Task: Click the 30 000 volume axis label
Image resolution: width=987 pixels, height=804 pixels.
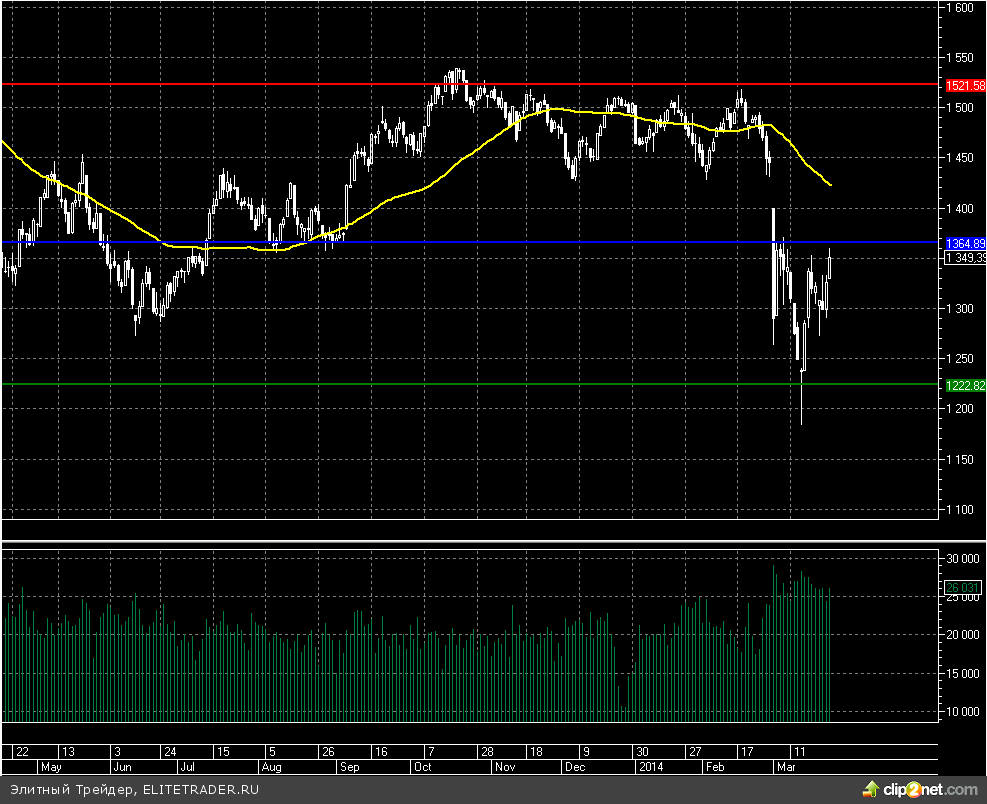Action: click(x=964, y=558)
